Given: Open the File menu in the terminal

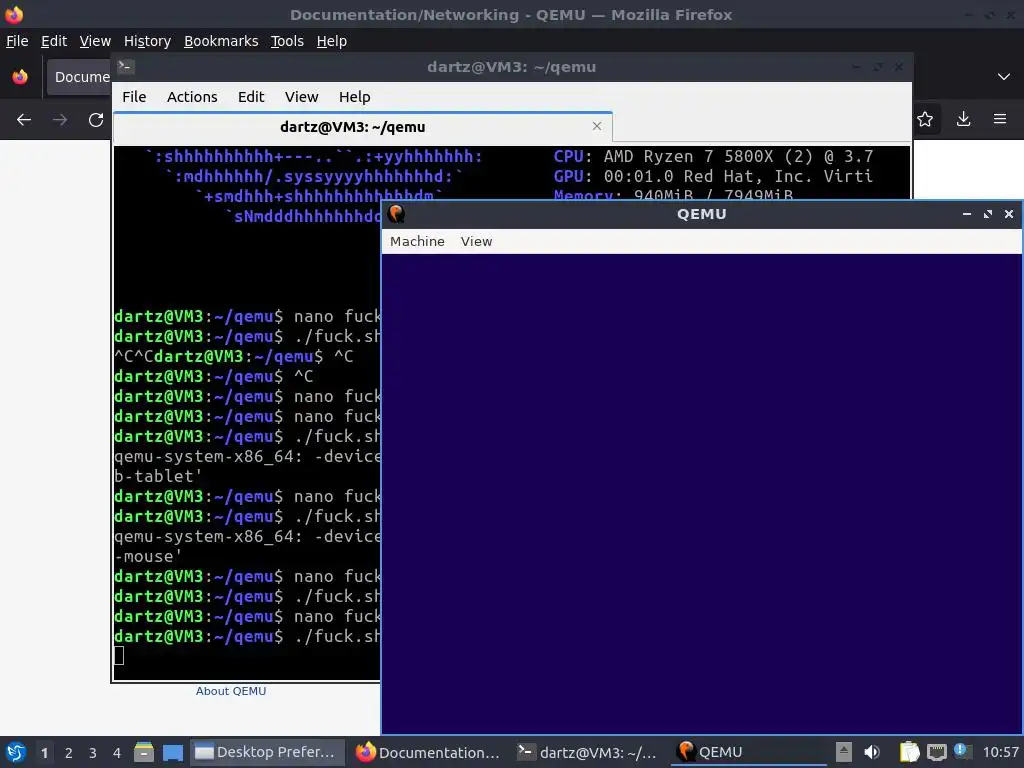Looking at the screenshot, I should (134, 97).
